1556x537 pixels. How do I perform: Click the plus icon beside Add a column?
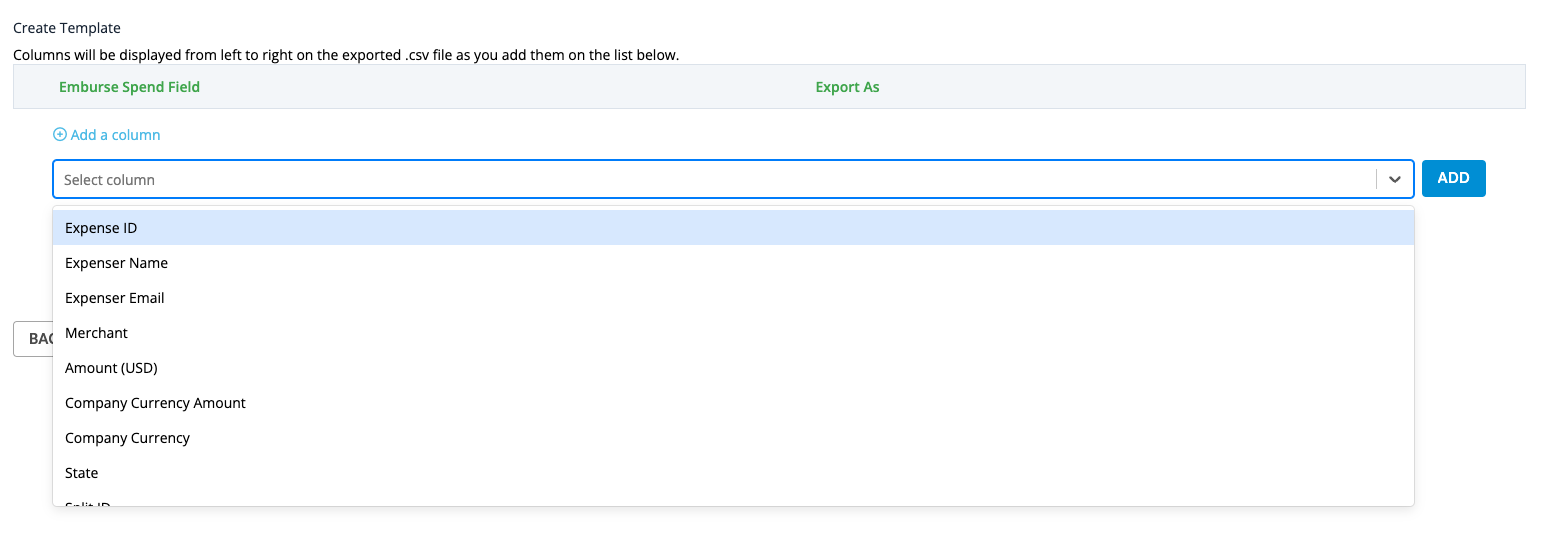pyautogui.click(x=60, y=134)
